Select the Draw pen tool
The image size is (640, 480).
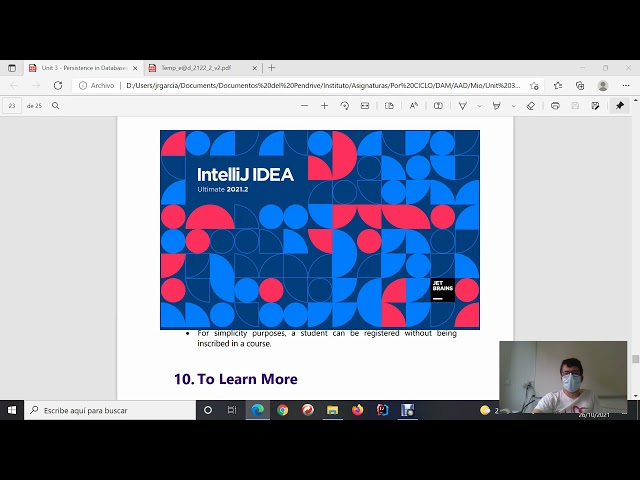[462, 106]
